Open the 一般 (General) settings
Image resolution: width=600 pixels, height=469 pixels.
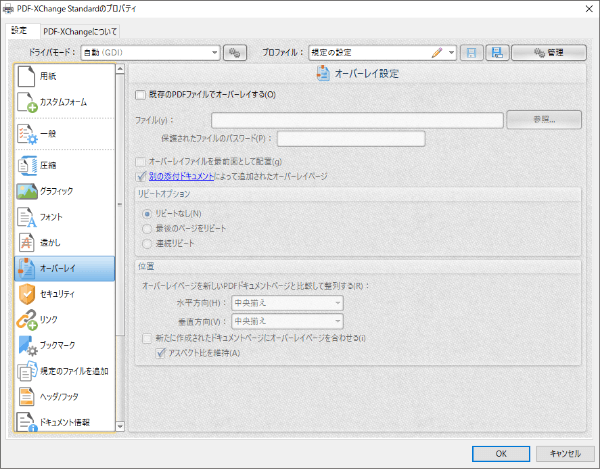64,134
